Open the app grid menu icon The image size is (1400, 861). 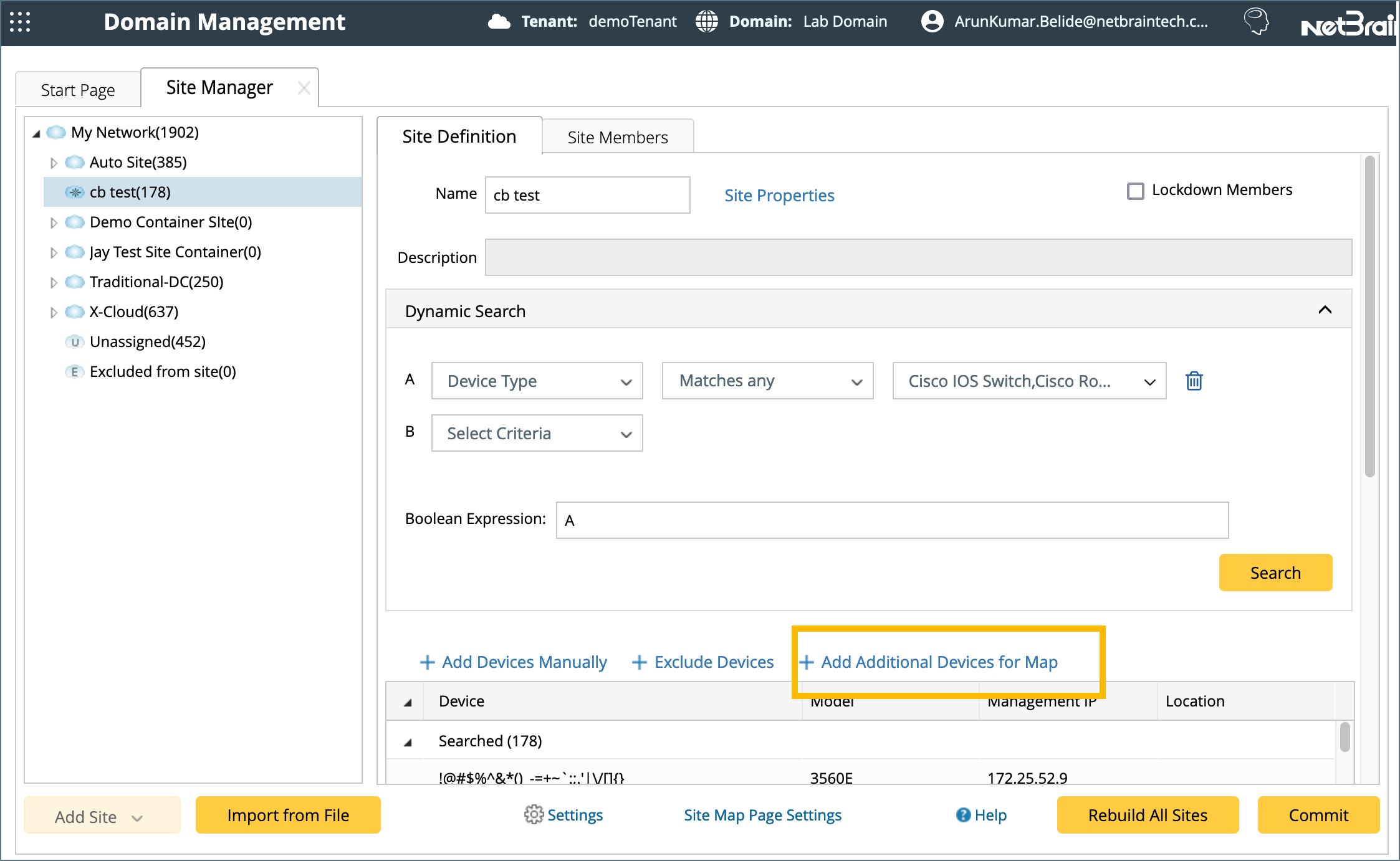click(x=20, y=22)
